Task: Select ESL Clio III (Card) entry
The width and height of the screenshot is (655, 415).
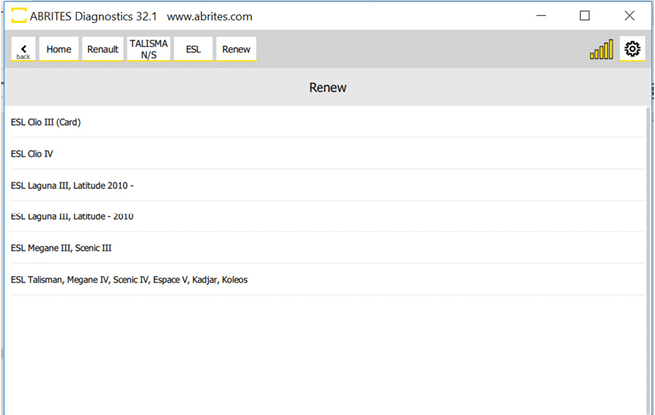Action: pyautogui.click(x=46, y=123)
